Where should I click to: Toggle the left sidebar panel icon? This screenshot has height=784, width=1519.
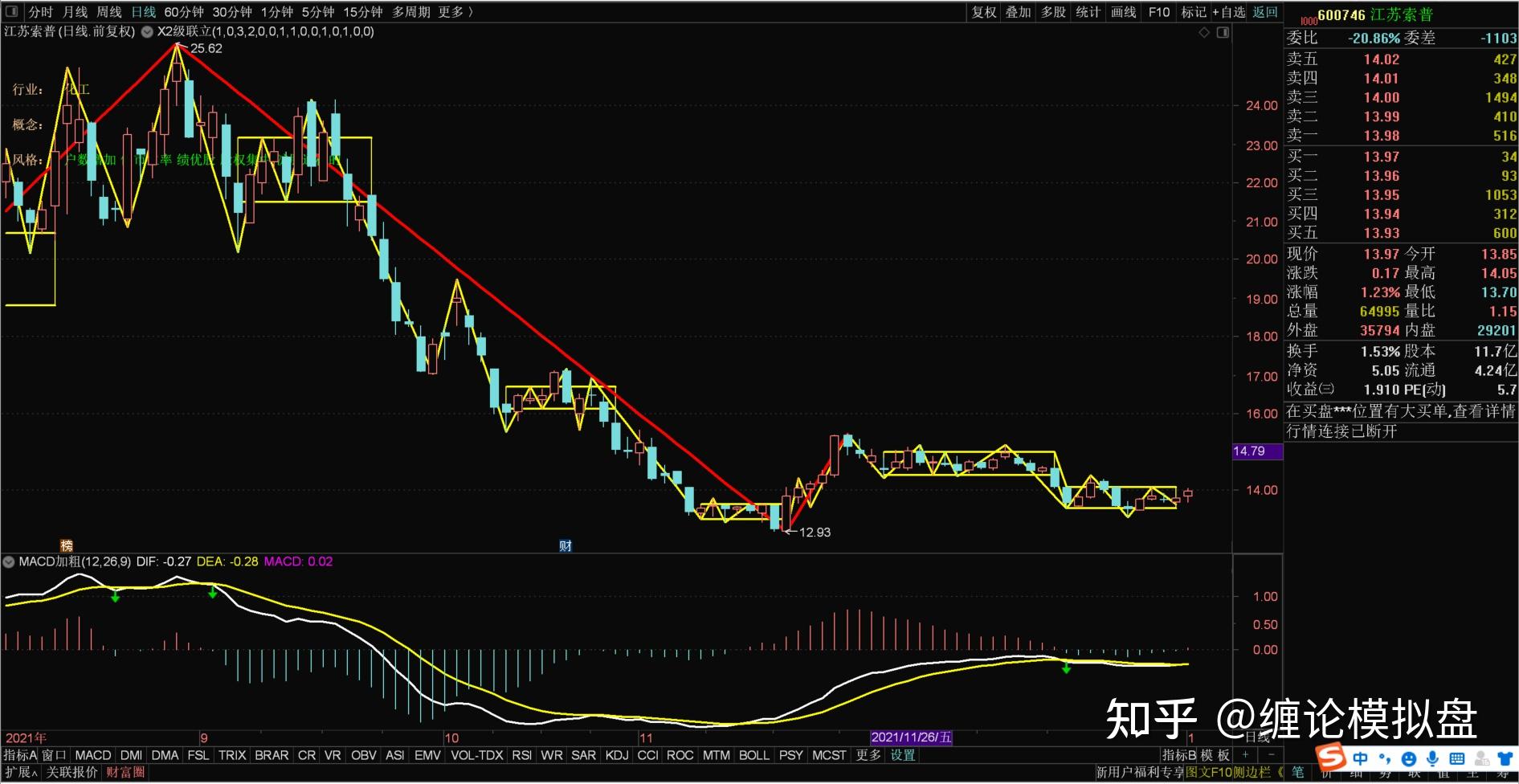point(11,12)
